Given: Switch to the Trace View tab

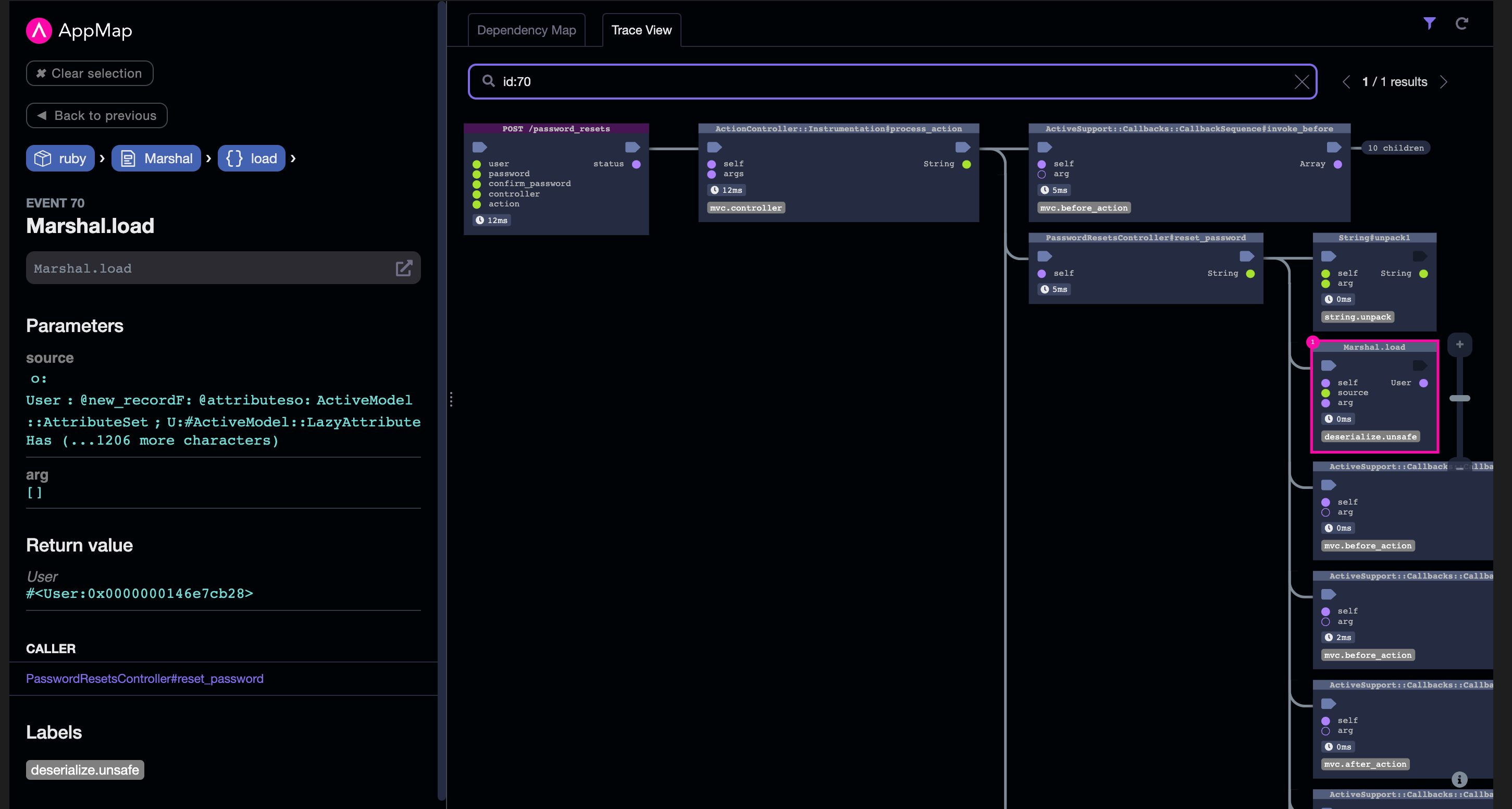Looking at the screenshot, I should pos(641,30).
